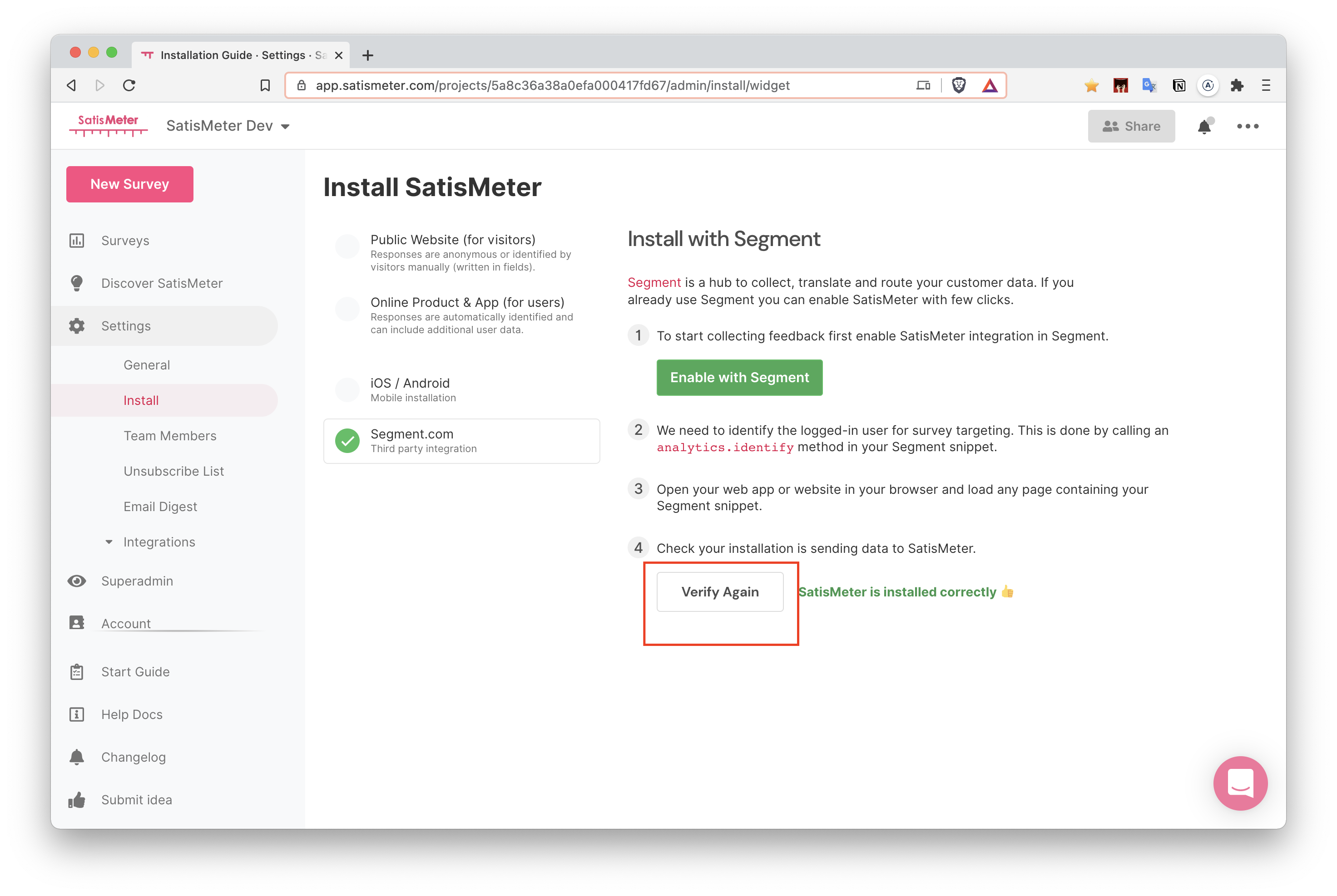Open a new browser tab

pyautogui.click(x=367, y=55)
